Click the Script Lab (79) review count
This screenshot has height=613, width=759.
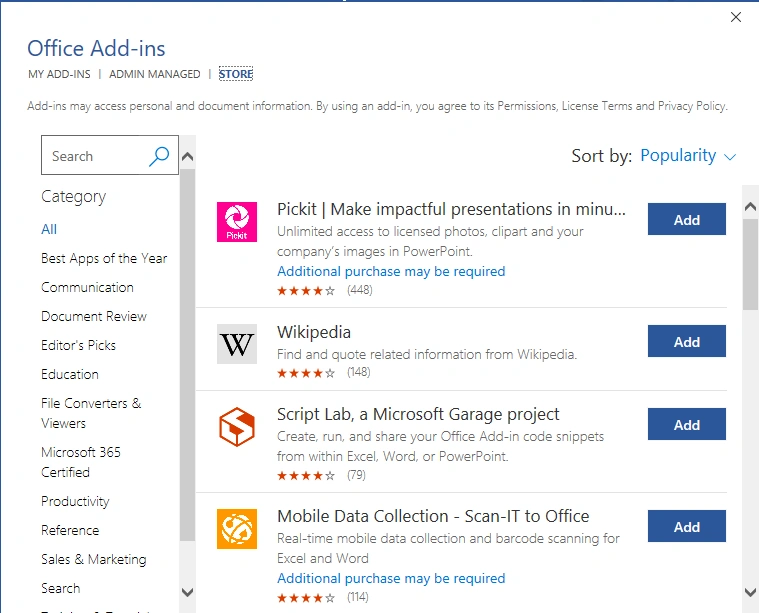coord(356,475)
